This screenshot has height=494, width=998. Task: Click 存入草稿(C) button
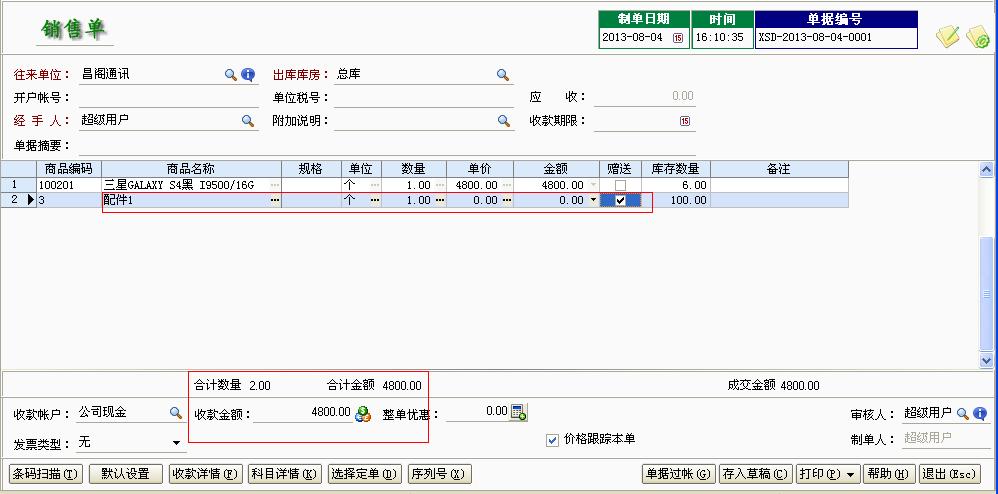click(x=756, y=474)
